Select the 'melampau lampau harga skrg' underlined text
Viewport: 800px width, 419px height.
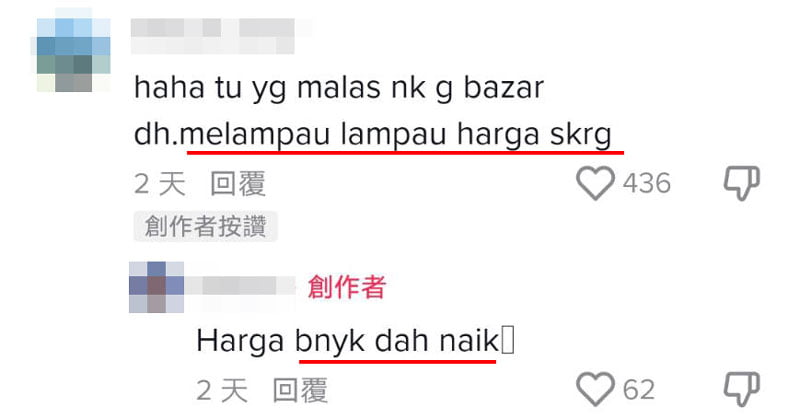coord(396,135)
